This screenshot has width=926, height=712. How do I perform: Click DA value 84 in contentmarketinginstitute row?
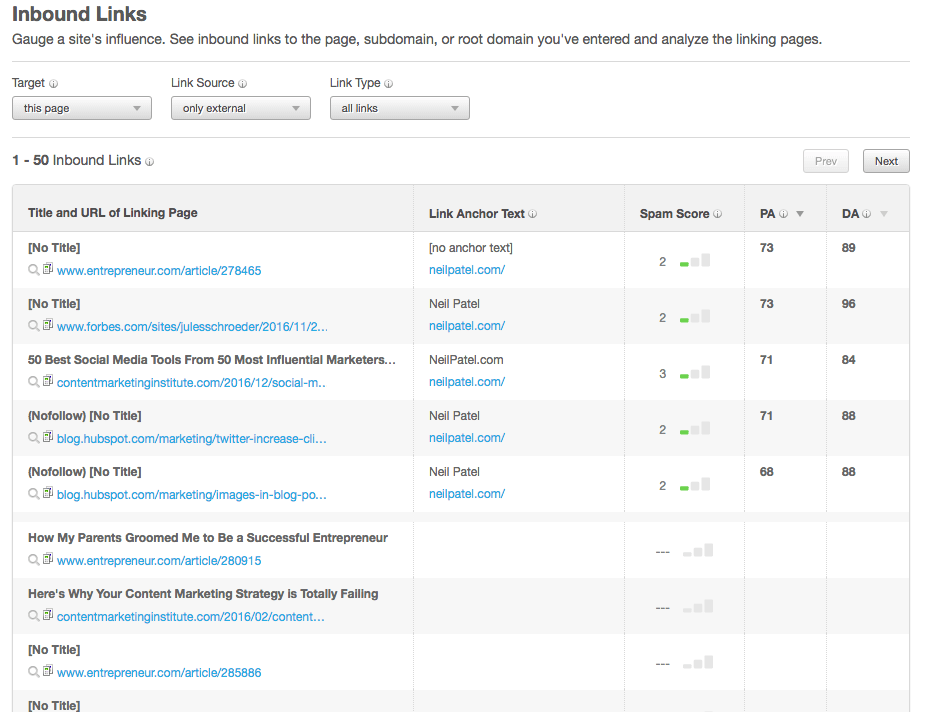pos(849,360)
